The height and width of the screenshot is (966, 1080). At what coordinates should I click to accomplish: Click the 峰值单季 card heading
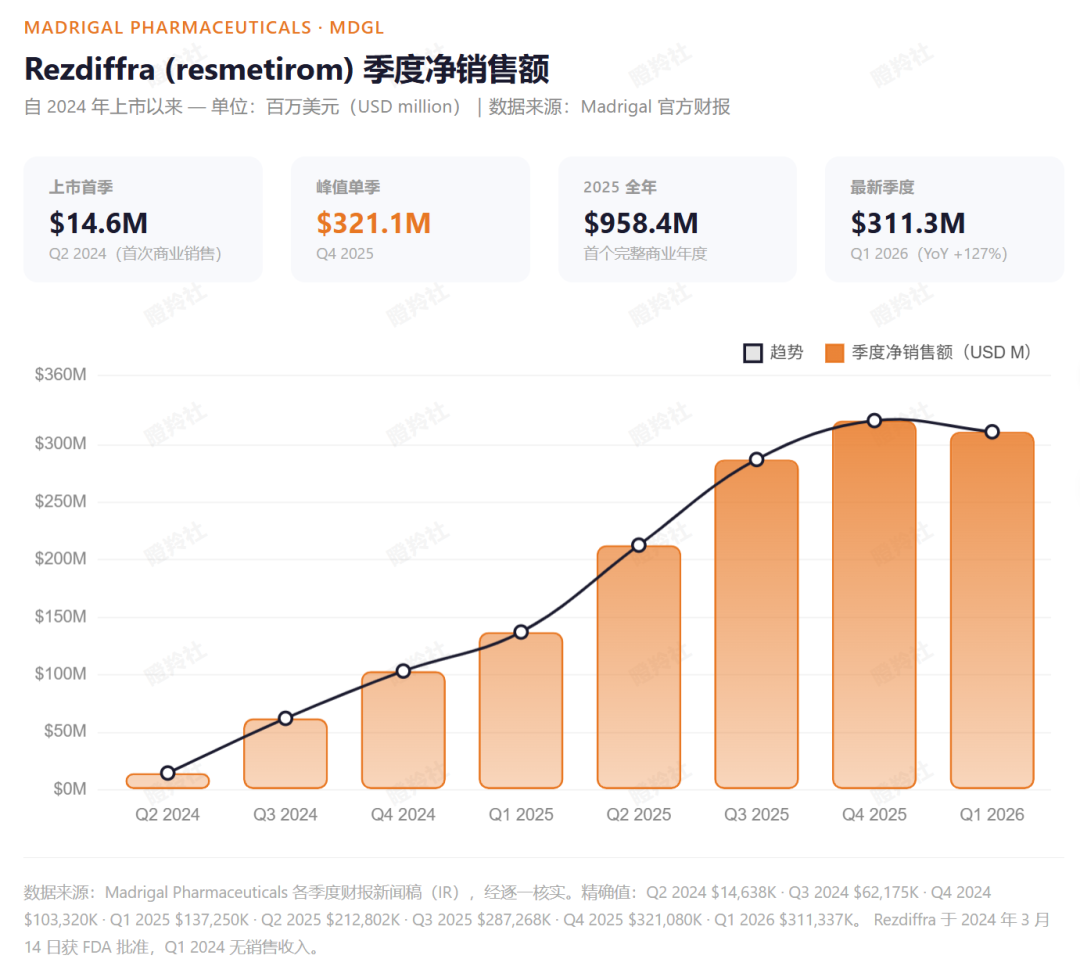tap(349, 187)
